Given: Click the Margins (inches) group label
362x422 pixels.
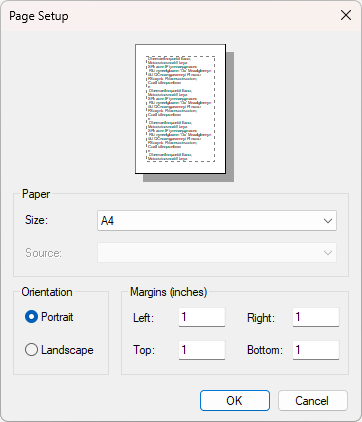Looking at the screenshot, I should tap(169, 292).
